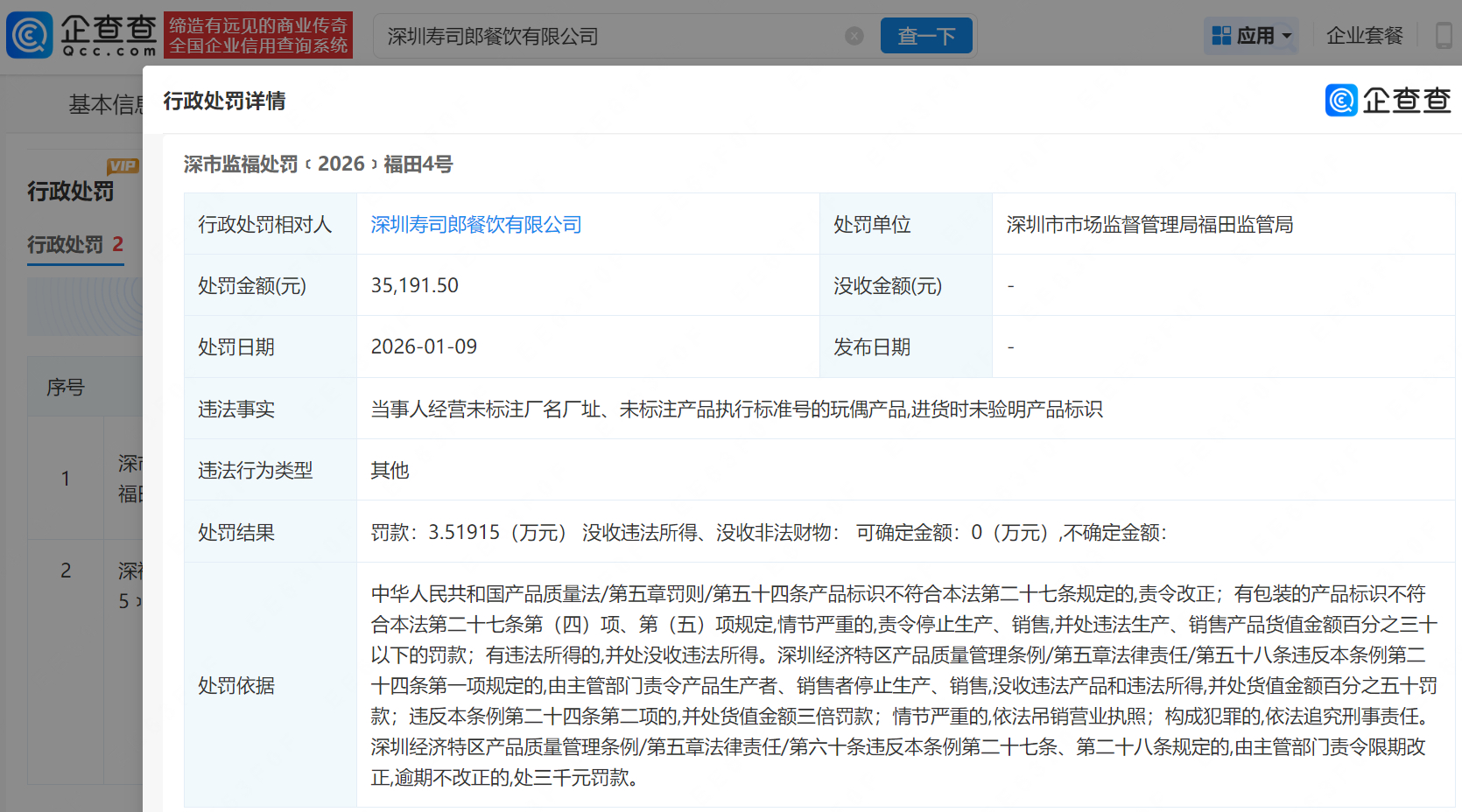Click the 处罚结果 fine text 3.51915
The width and height of the screenshot is (1462, 812).
464,533
